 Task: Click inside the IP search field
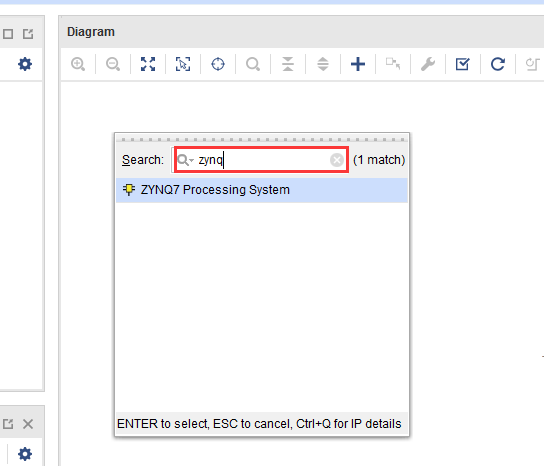[x=262, y=160]
